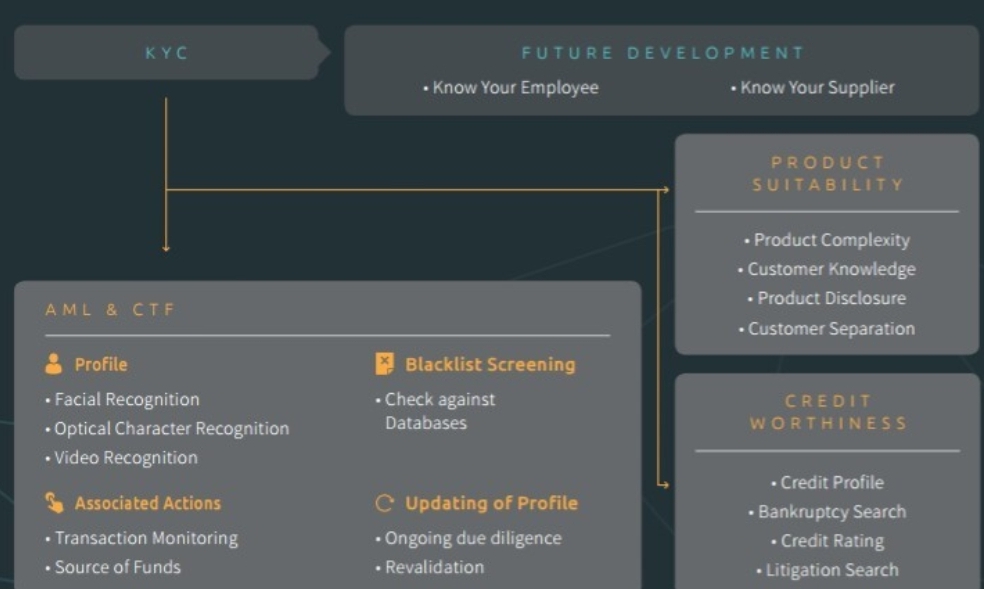984x589 pixels.
Task: Click the Updating of Profile refresh icon
Action: point(384,503)
